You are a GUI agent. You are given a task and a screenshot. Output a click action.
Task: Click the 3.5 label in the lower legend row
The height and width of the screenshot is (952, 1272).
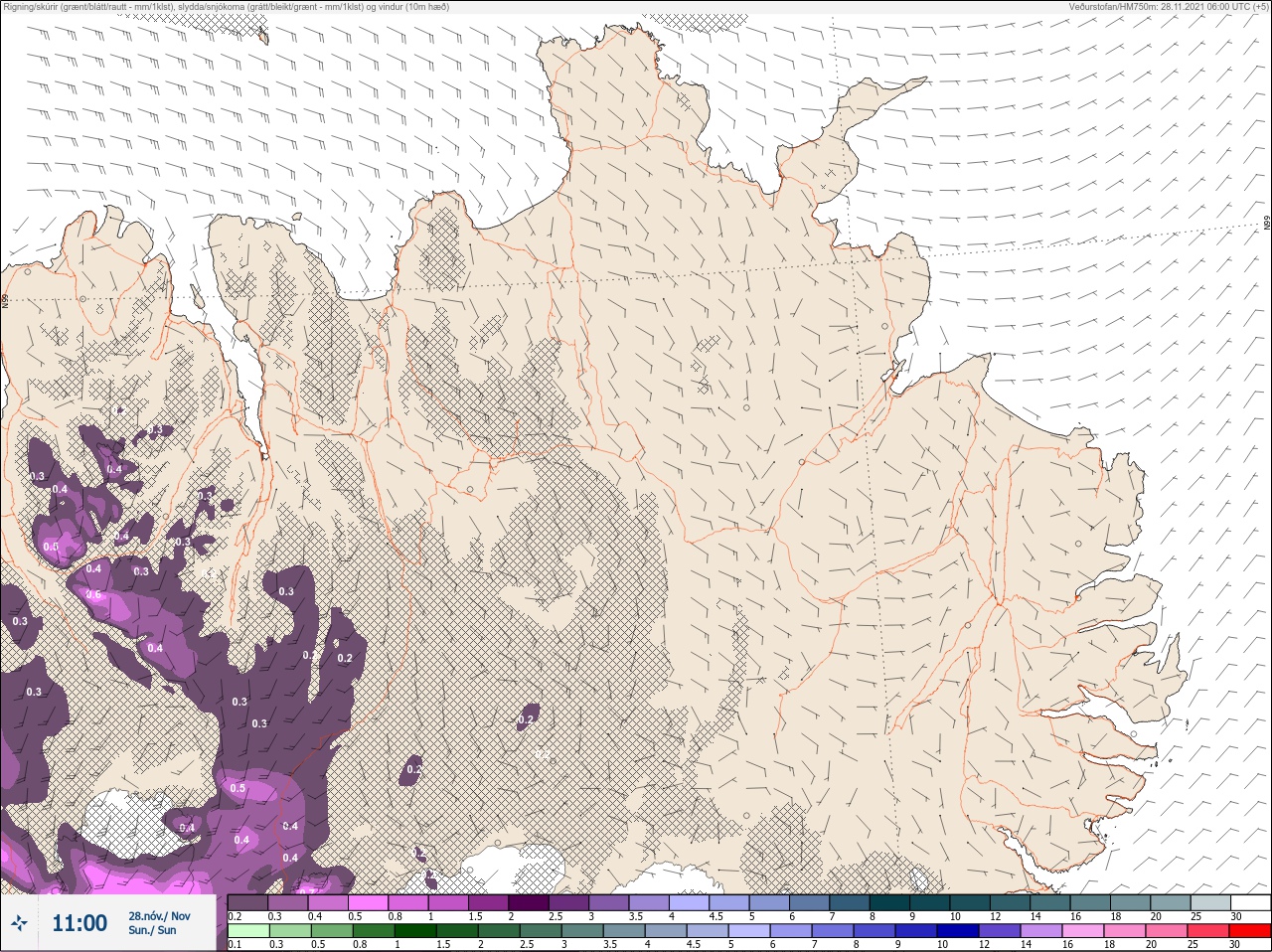[610, 944]
